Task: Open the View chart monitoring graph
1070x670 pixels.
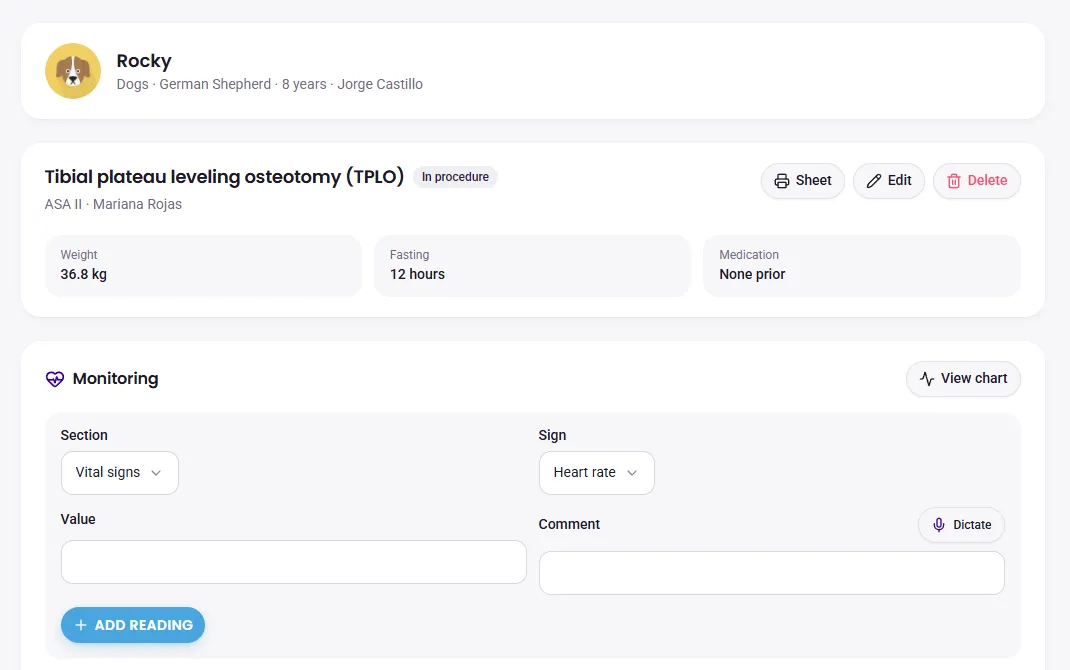Action: click(x=963, y=379)
